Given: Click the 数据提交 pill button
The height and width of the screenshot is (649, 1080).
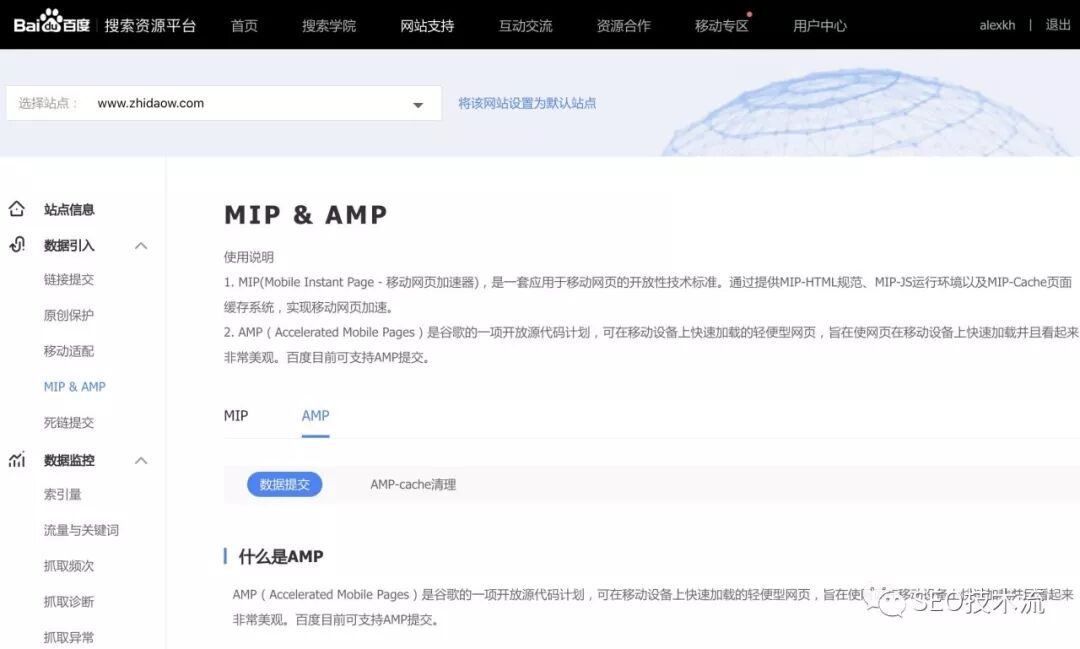Looking at the screenshot, I should [285, 485].
